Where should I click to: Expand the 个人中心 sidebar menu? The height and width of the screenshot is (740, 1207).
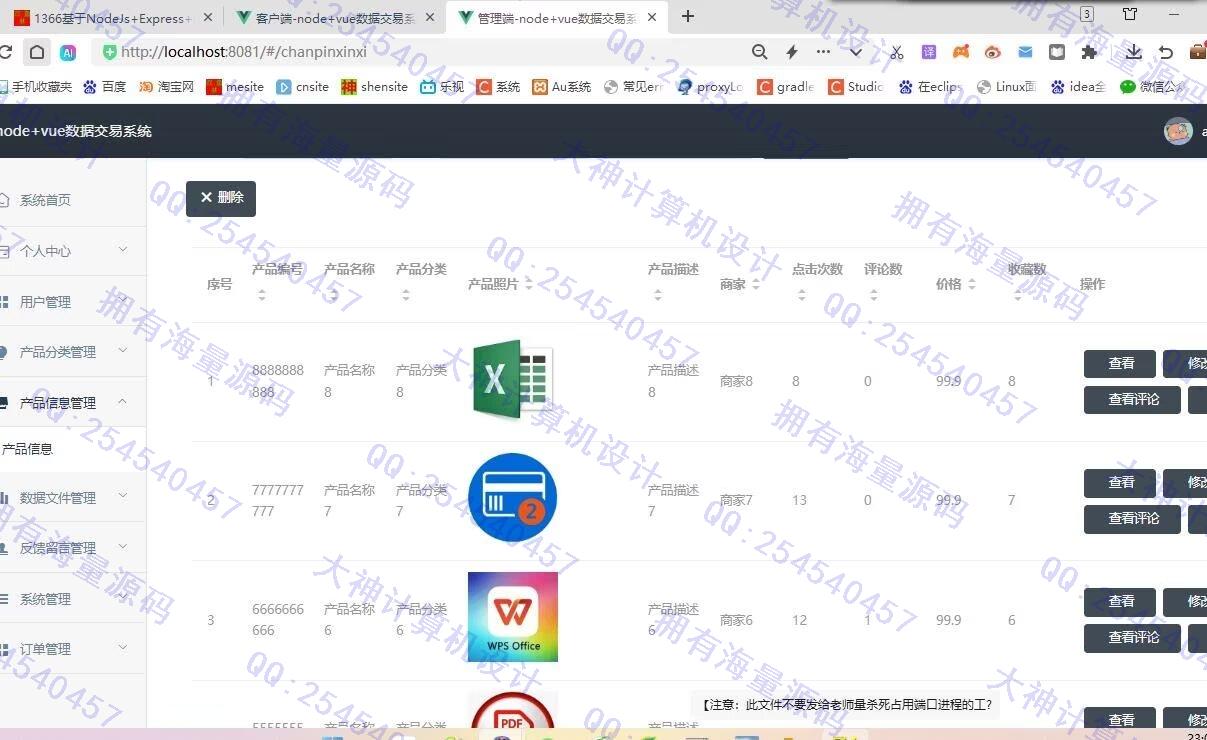[x=73, y=250]
